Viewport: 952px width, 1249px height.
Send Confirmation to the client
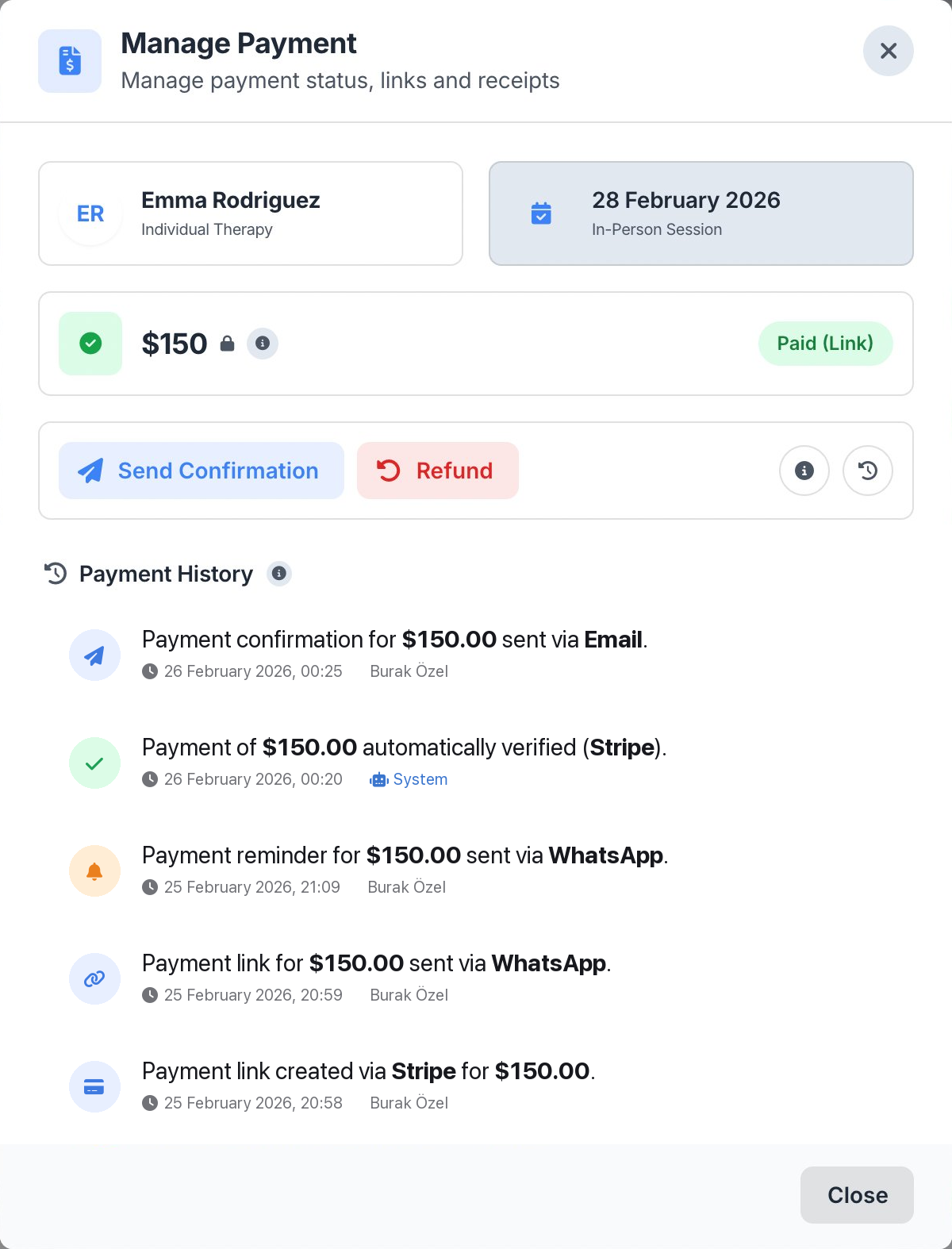click(202, 471)
